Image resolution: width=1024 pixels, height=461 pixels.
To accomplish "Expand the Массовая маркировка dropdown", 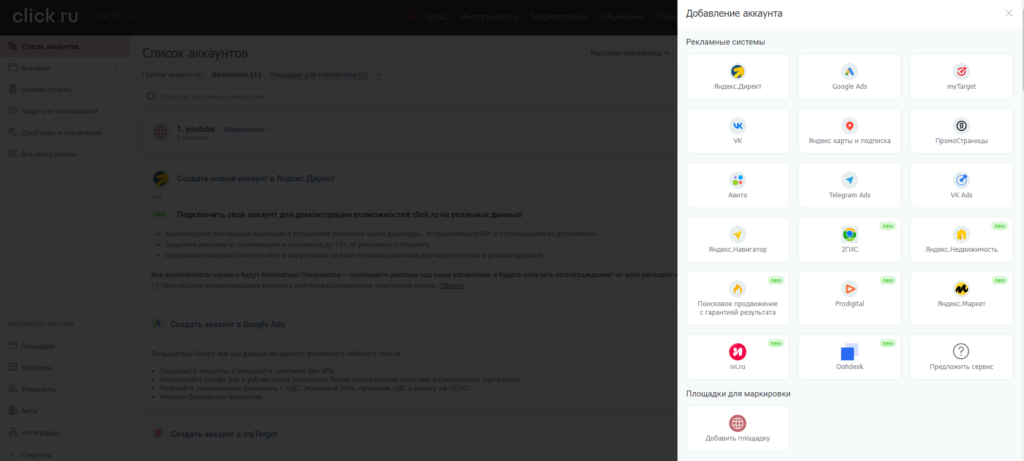I will pos(630,54).
